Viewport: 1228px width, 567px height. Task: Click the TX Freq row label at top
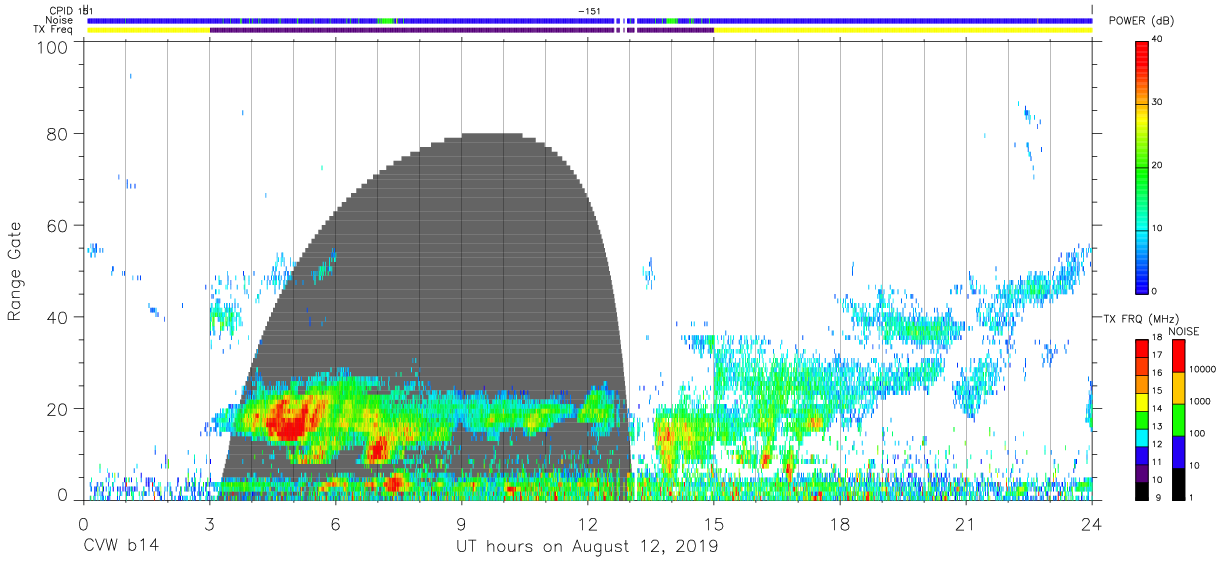[53, 30]
